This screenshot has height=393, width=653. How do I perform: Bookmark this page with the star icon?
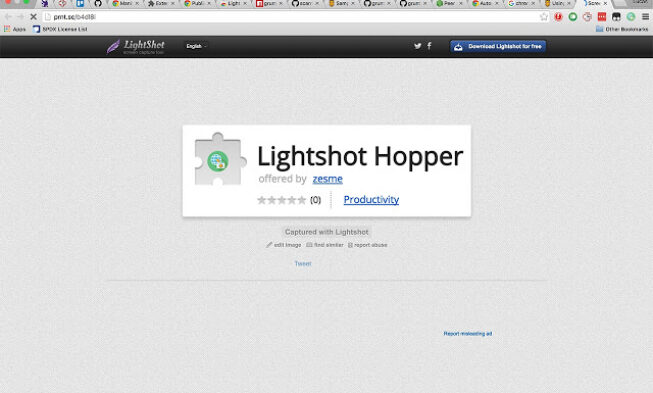(544, 17)
